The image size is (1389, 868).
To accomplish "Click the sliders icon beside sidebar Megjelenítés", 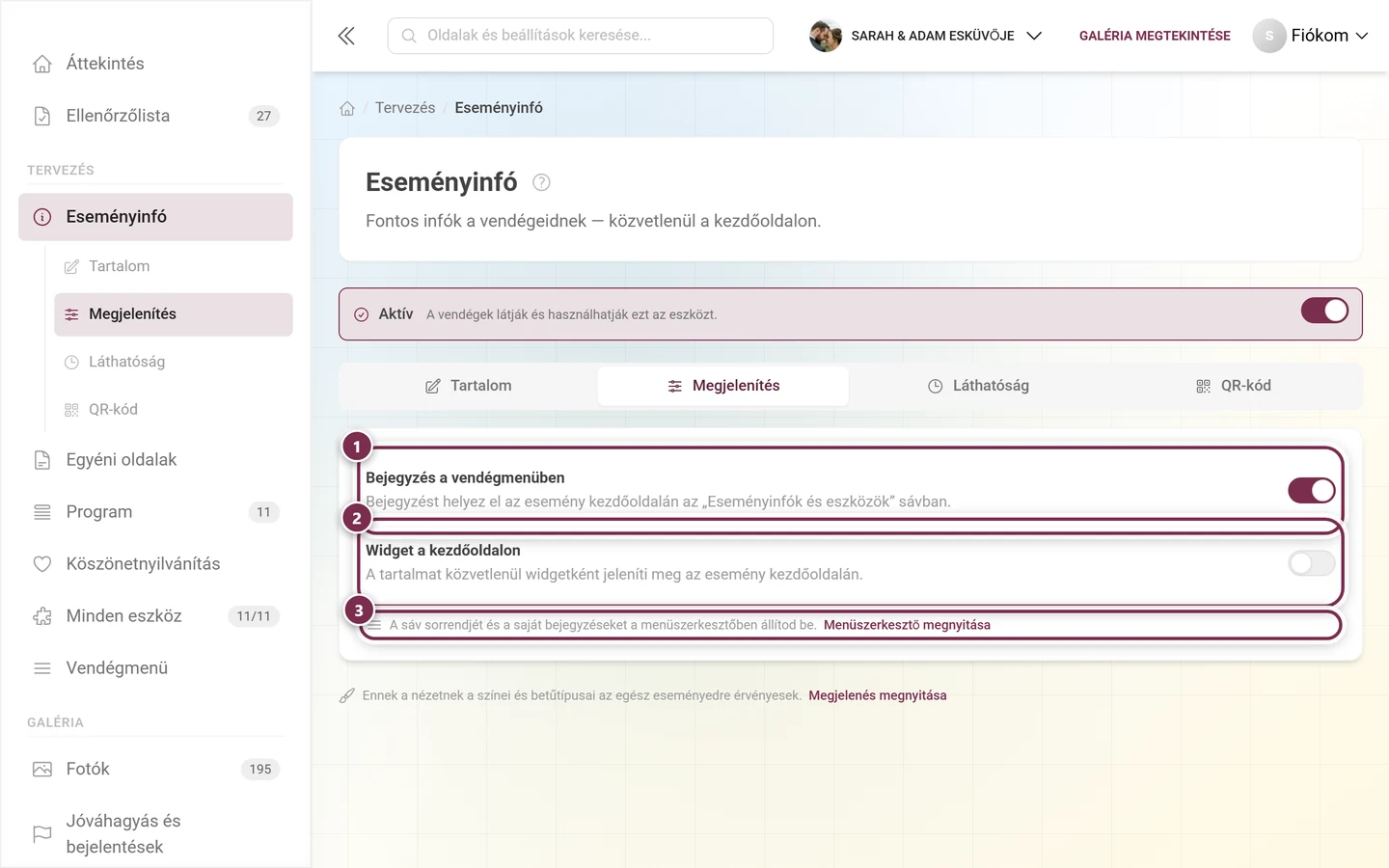I will (x=71, y=314).
